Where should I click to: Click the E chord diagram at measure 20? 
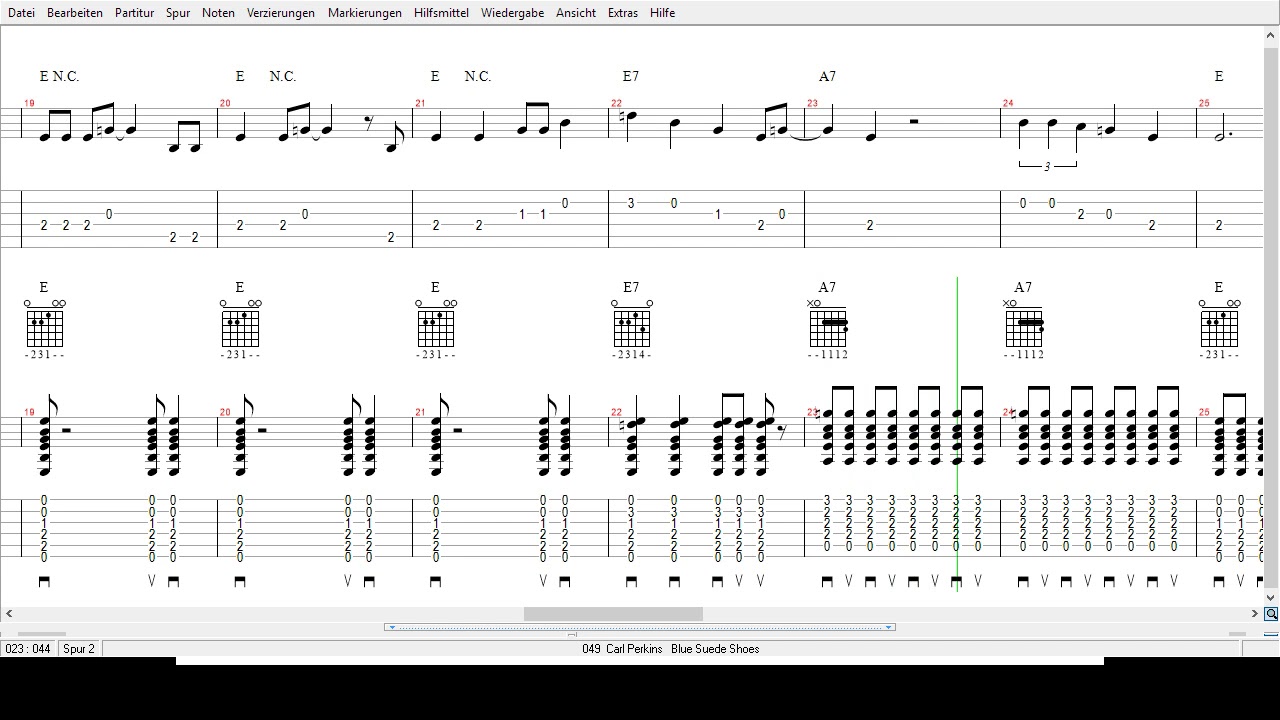coord(241,328)
